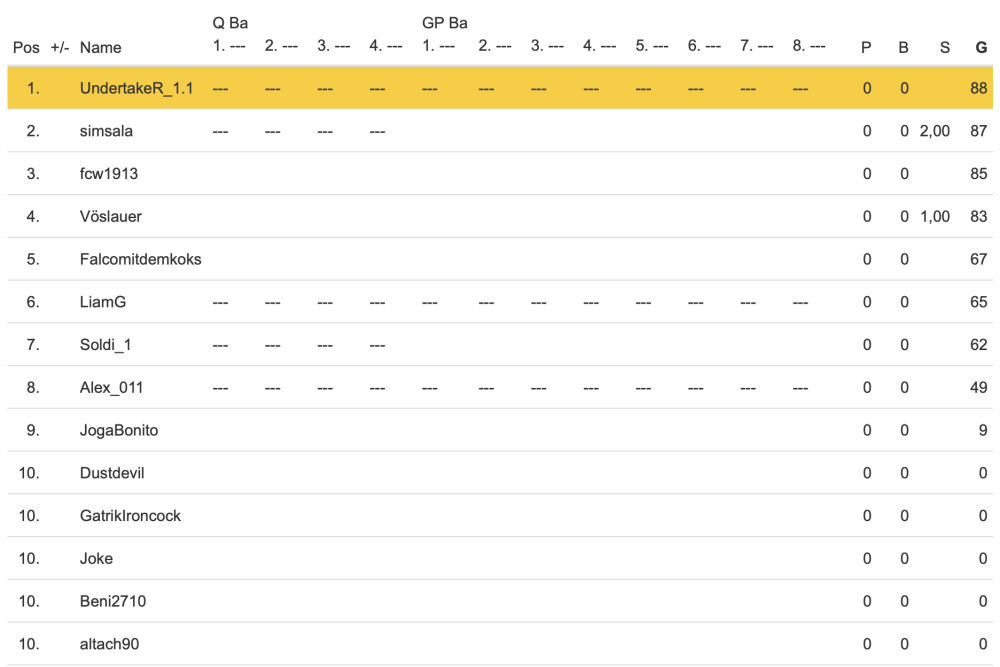This screenshot has width=1000, height=667.
Task: Click simsala's 2,00 S value
Action: click(934, 131)
